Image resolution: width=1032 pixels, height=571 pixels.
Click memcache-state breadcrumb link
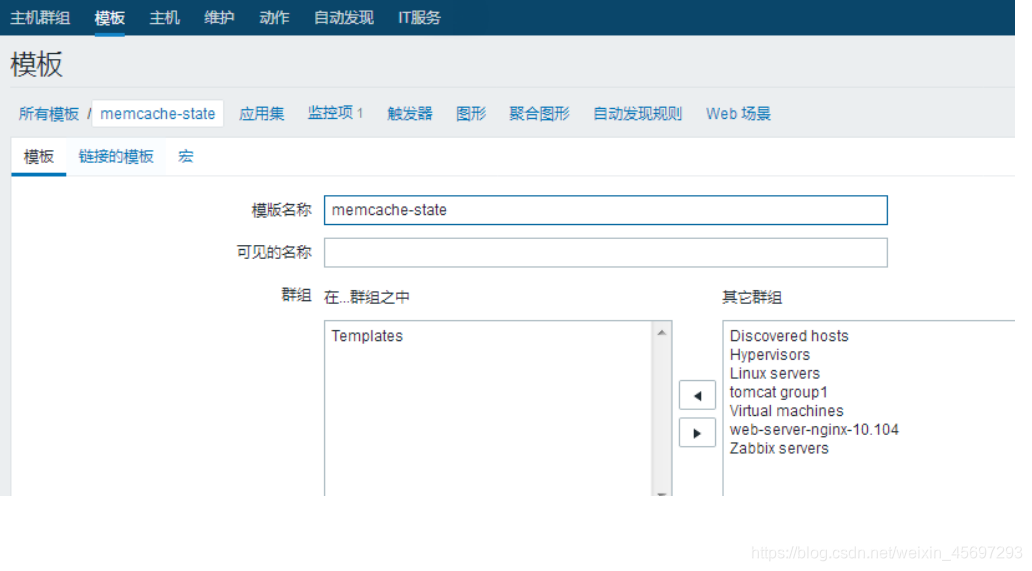(157, 114)
